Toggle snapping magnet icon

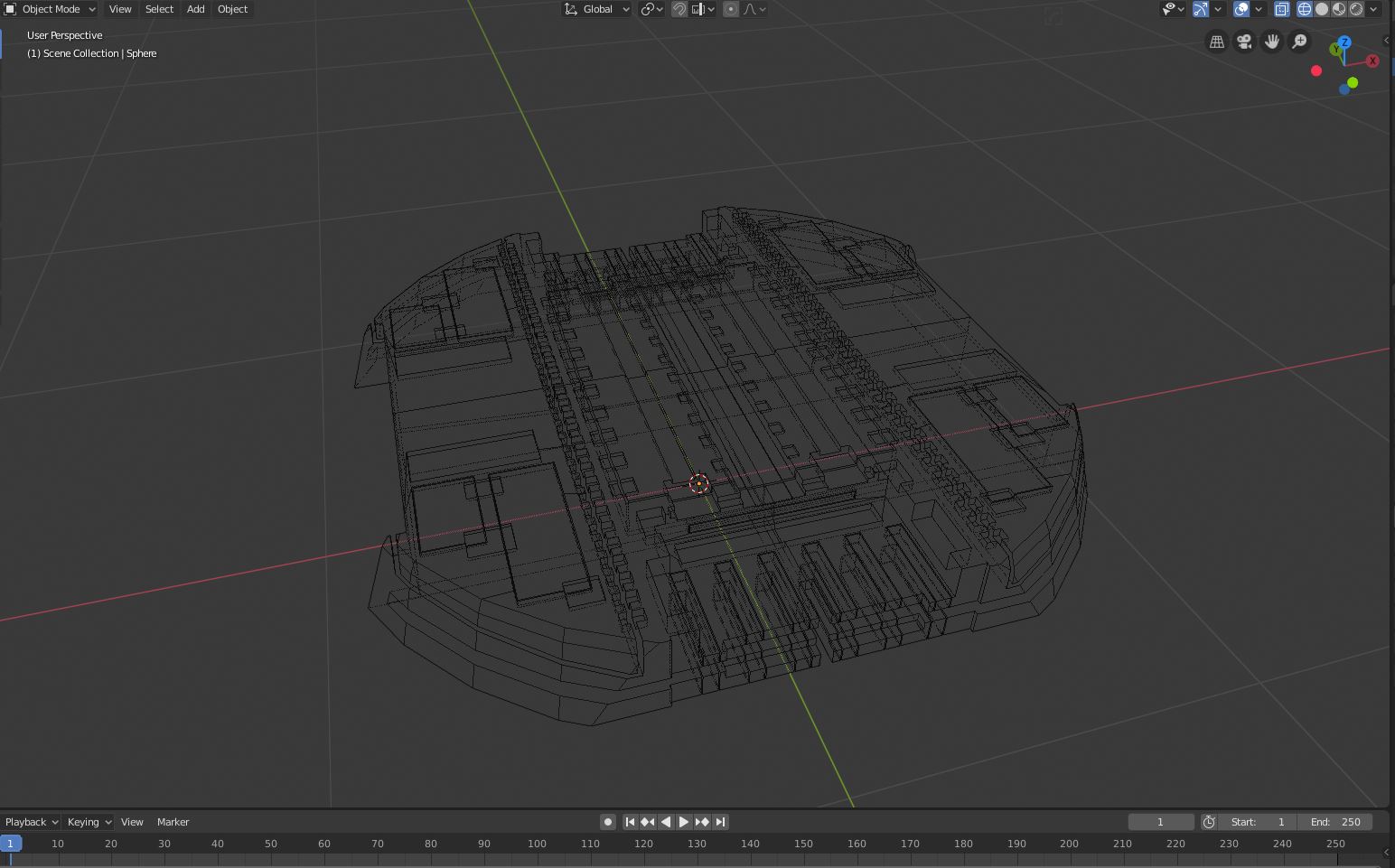coord(679,9)
